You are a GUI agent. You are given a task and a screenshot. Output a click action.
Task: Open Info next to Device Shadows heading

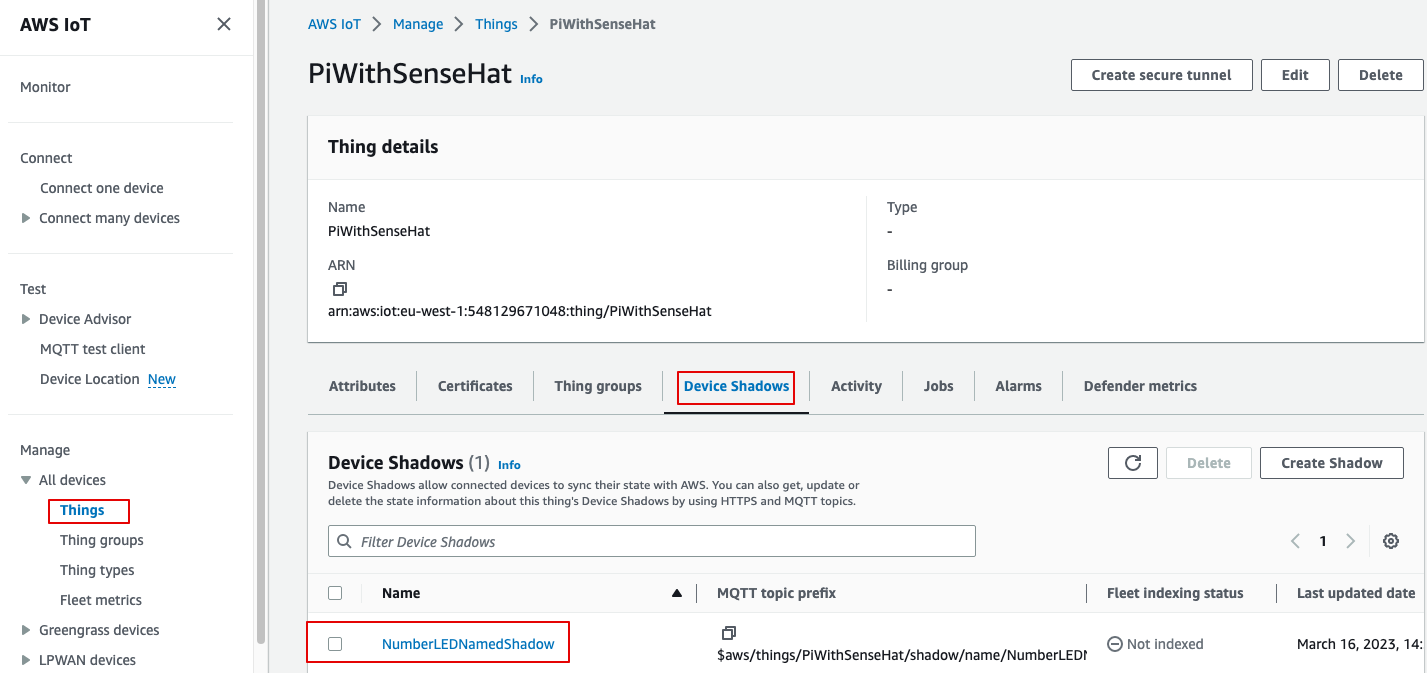point(509,464)
